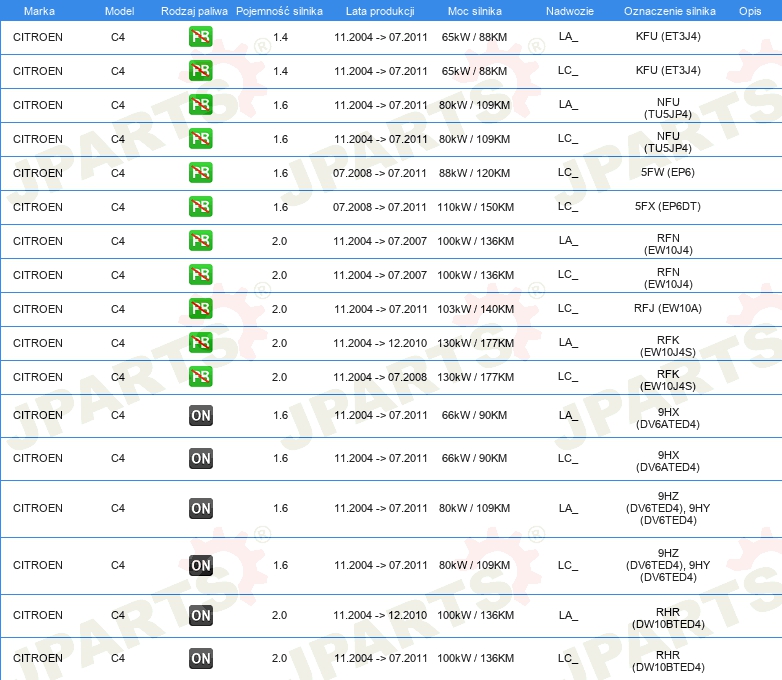The image size is (782, 680).
Task: Click RFK (EW10J4S) in the LA_ row
Action: tap(668, 346)
